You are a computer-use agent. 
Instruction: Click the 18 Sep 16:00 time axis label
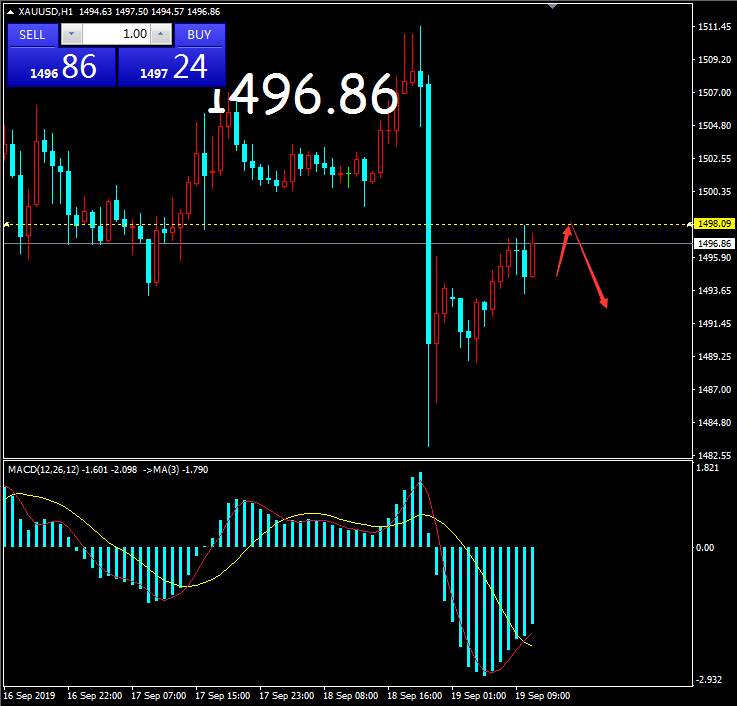(415, 696)
